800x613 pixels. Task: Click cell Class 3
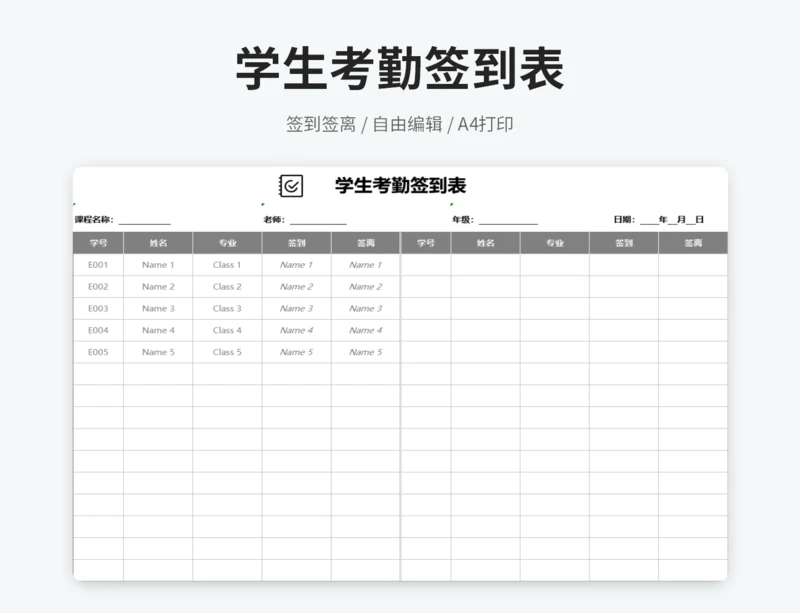point(227,308)
